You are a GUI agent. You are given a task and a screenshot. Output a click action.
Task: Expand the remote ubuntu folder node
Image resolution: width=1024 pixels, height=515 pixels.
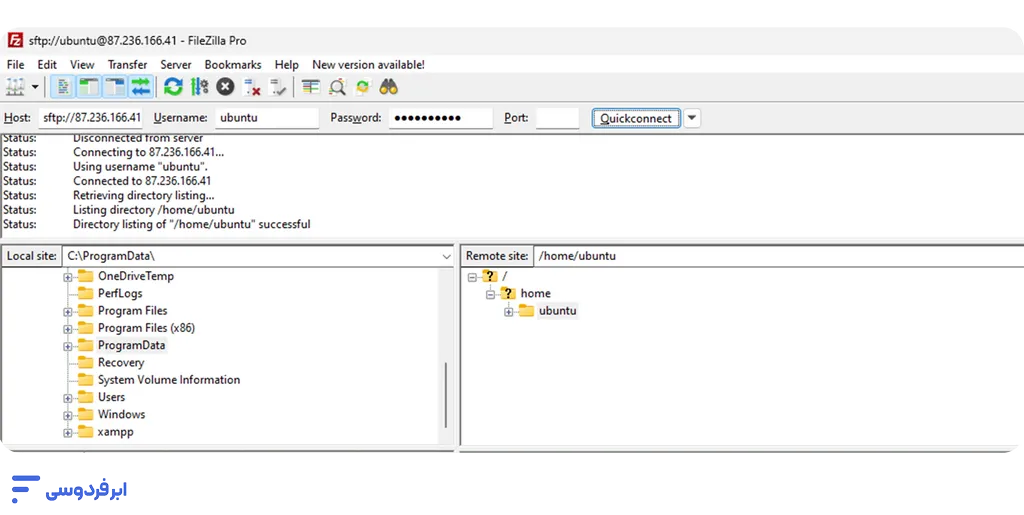click(x=509, y=311)
